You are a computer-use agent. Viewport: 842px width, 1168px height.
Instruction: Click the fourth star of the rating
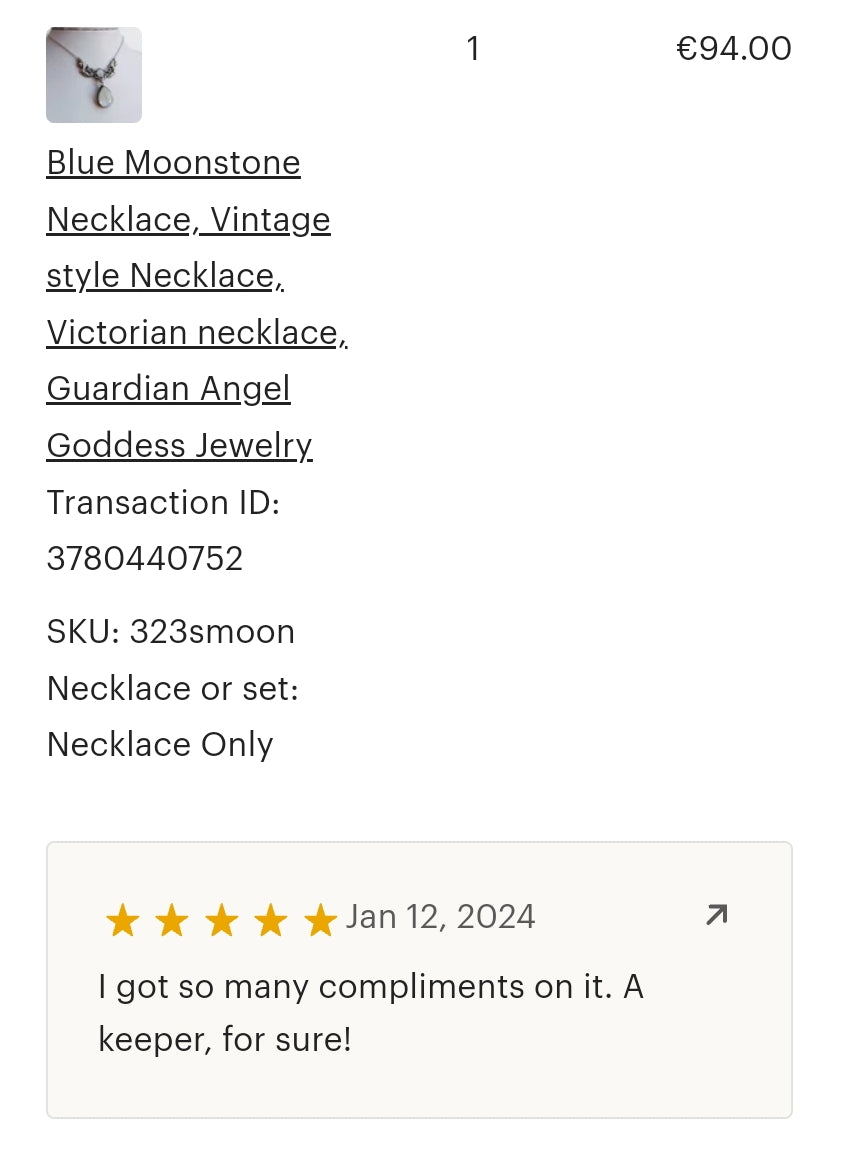[270, 920]
